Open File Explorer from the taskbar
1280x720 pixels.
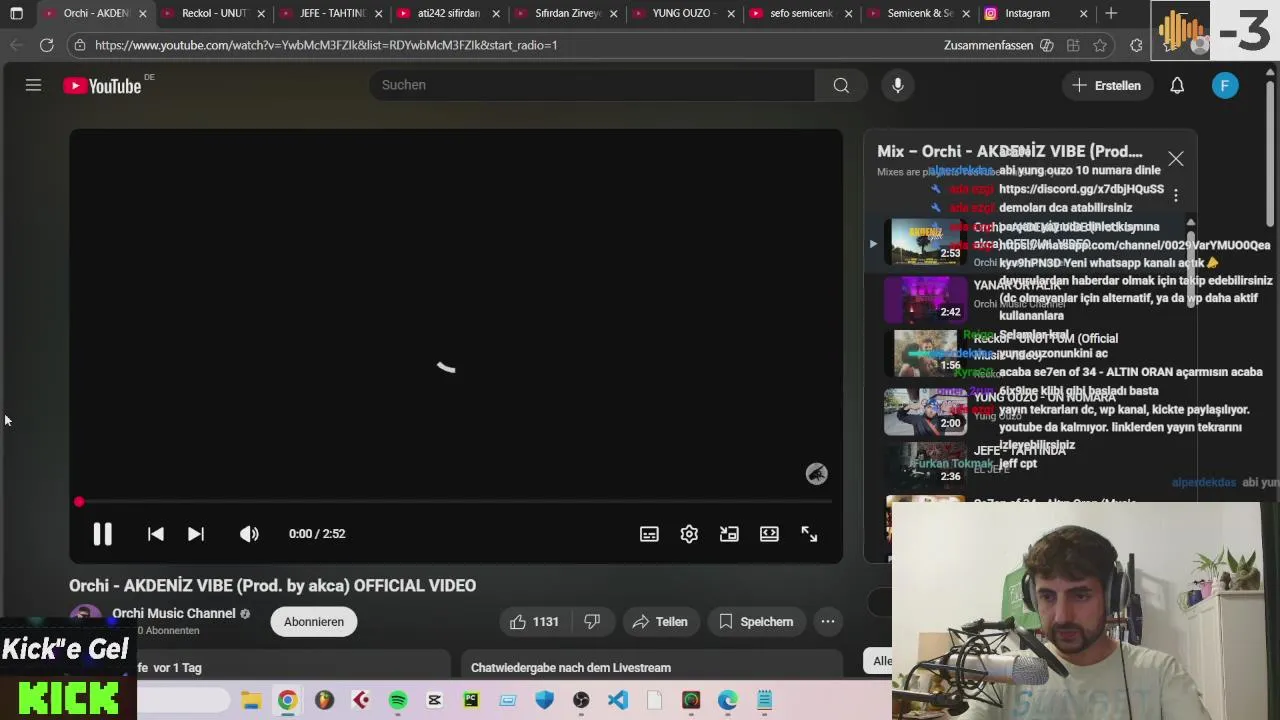point(251,700)
